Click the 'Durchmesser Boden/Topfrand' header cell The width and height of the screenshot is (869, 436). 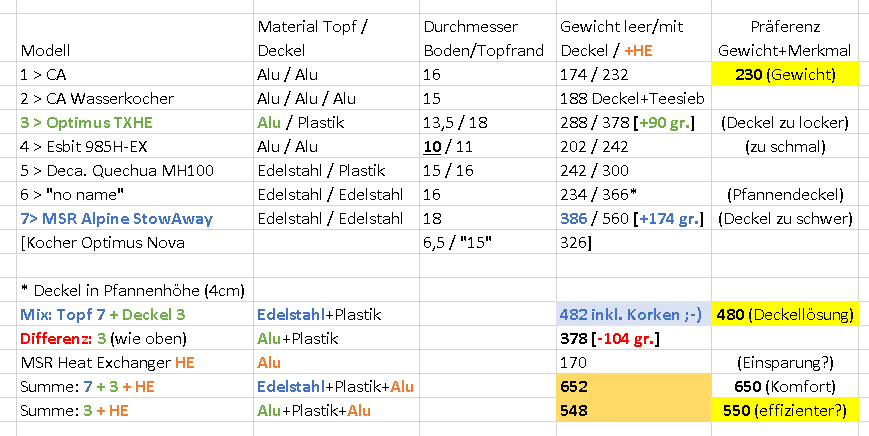coord(485,38)
